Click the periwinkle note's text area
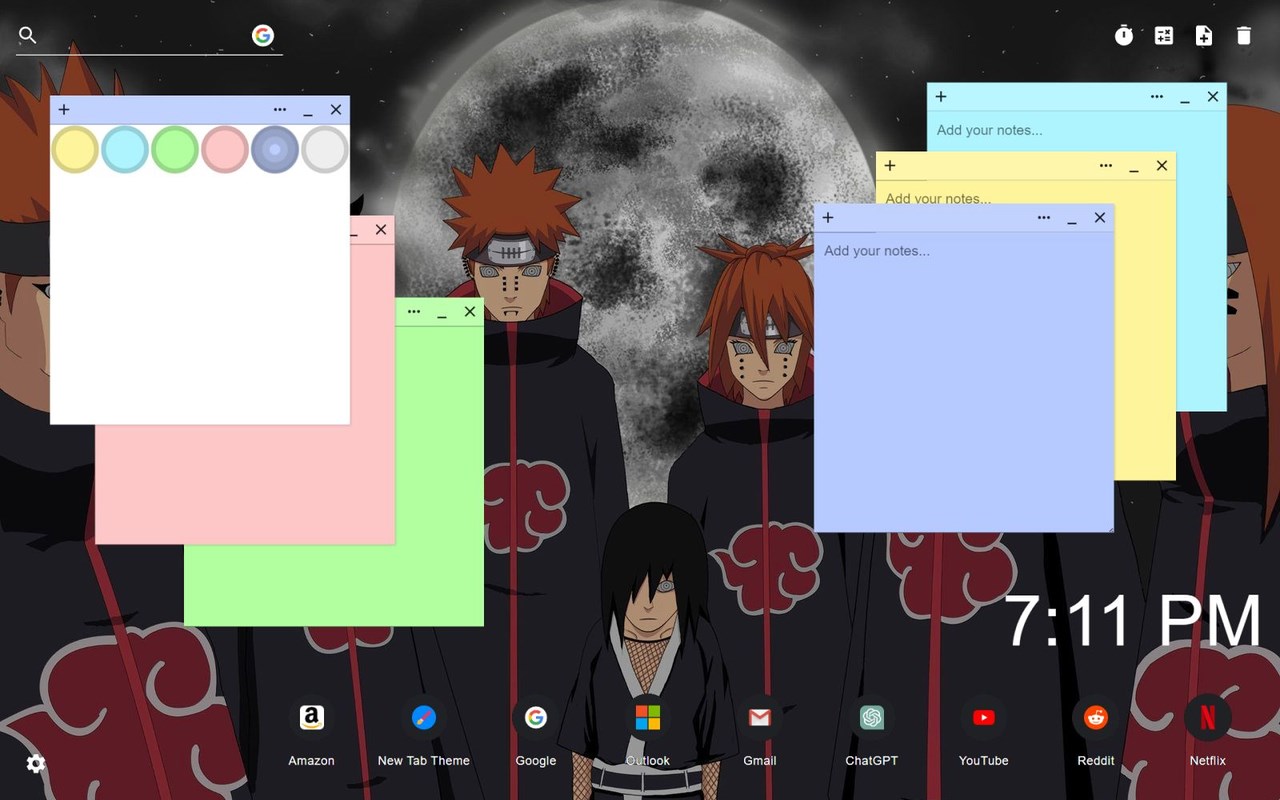This screenshot has width=1280, height=800. click(964, 382)
